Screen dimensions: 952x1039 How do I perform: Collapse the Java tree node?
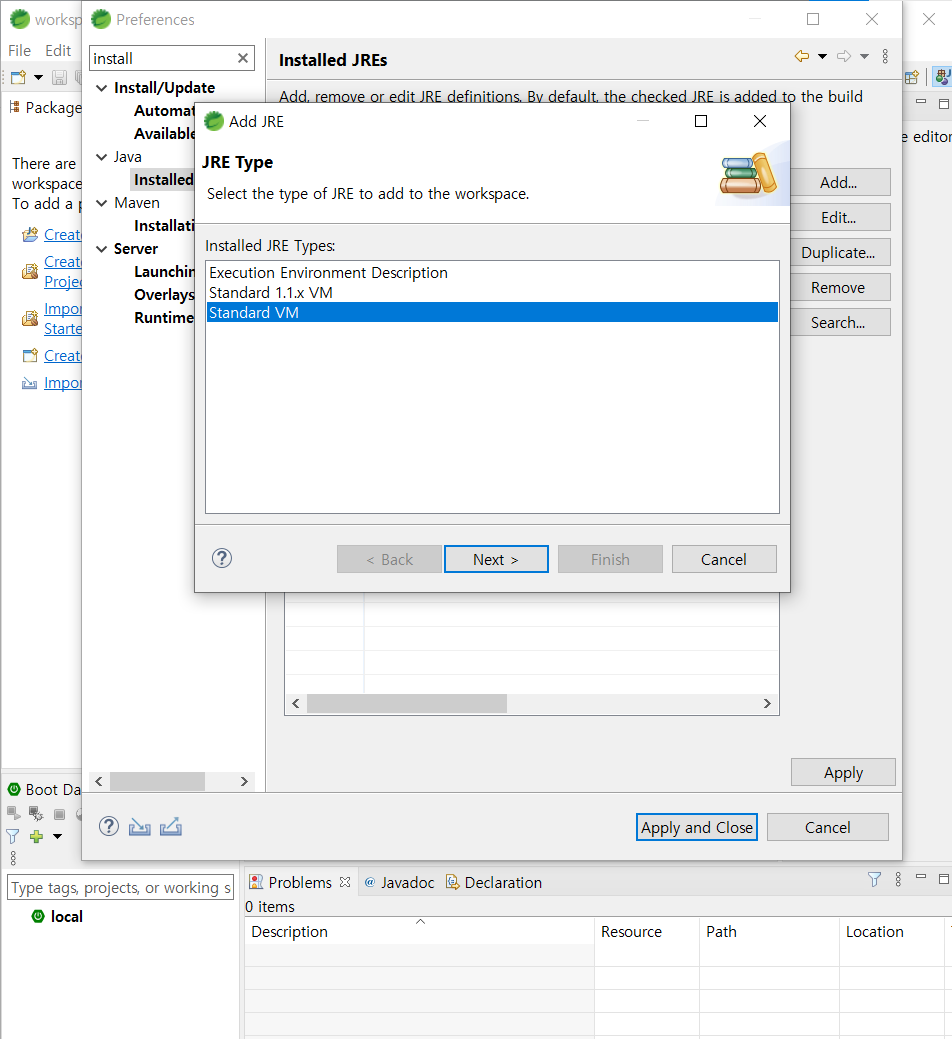point(101,156)
